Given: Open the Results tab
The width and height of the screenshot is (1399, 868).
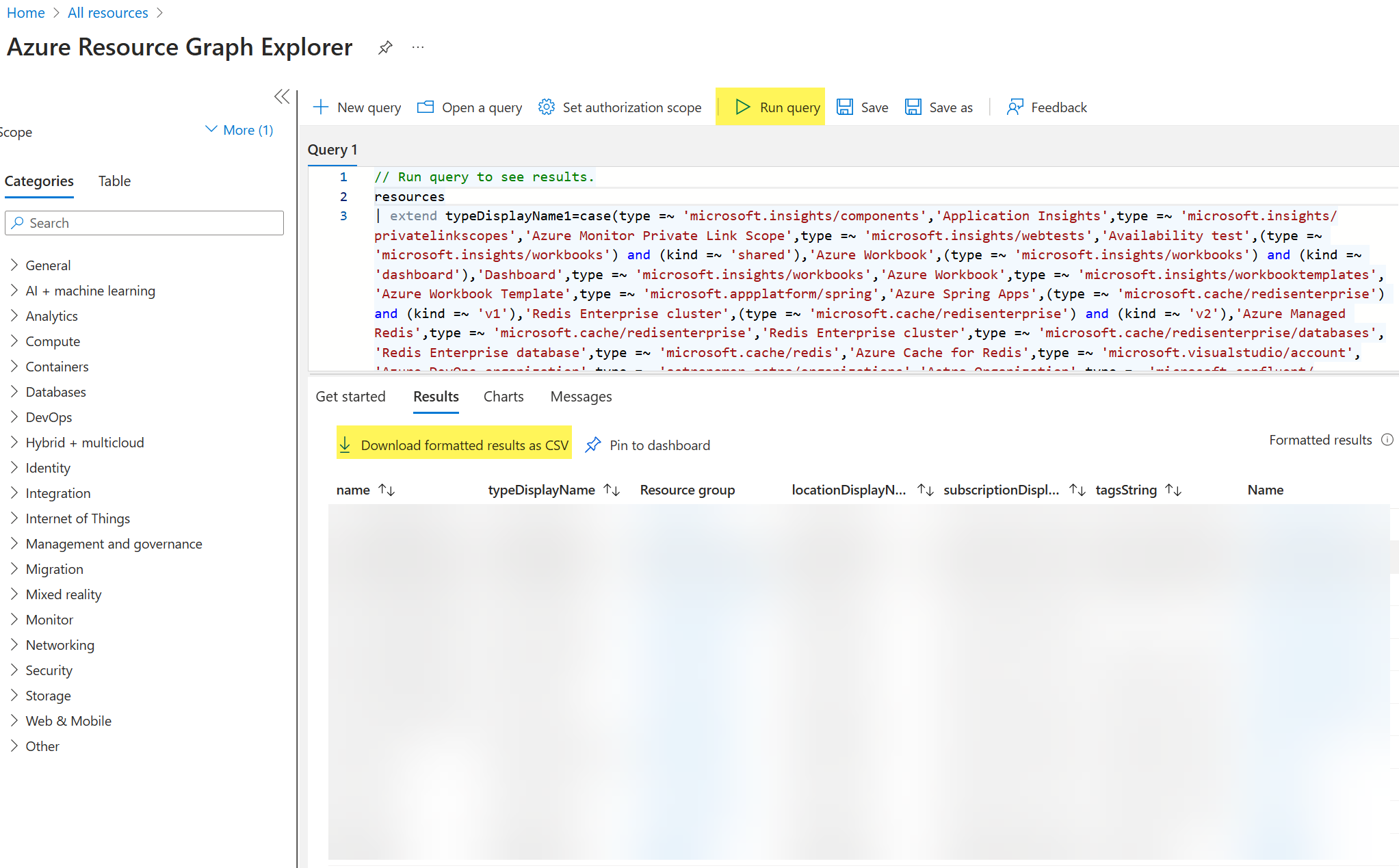Looking at the screenshot, I should pos(436,397).
